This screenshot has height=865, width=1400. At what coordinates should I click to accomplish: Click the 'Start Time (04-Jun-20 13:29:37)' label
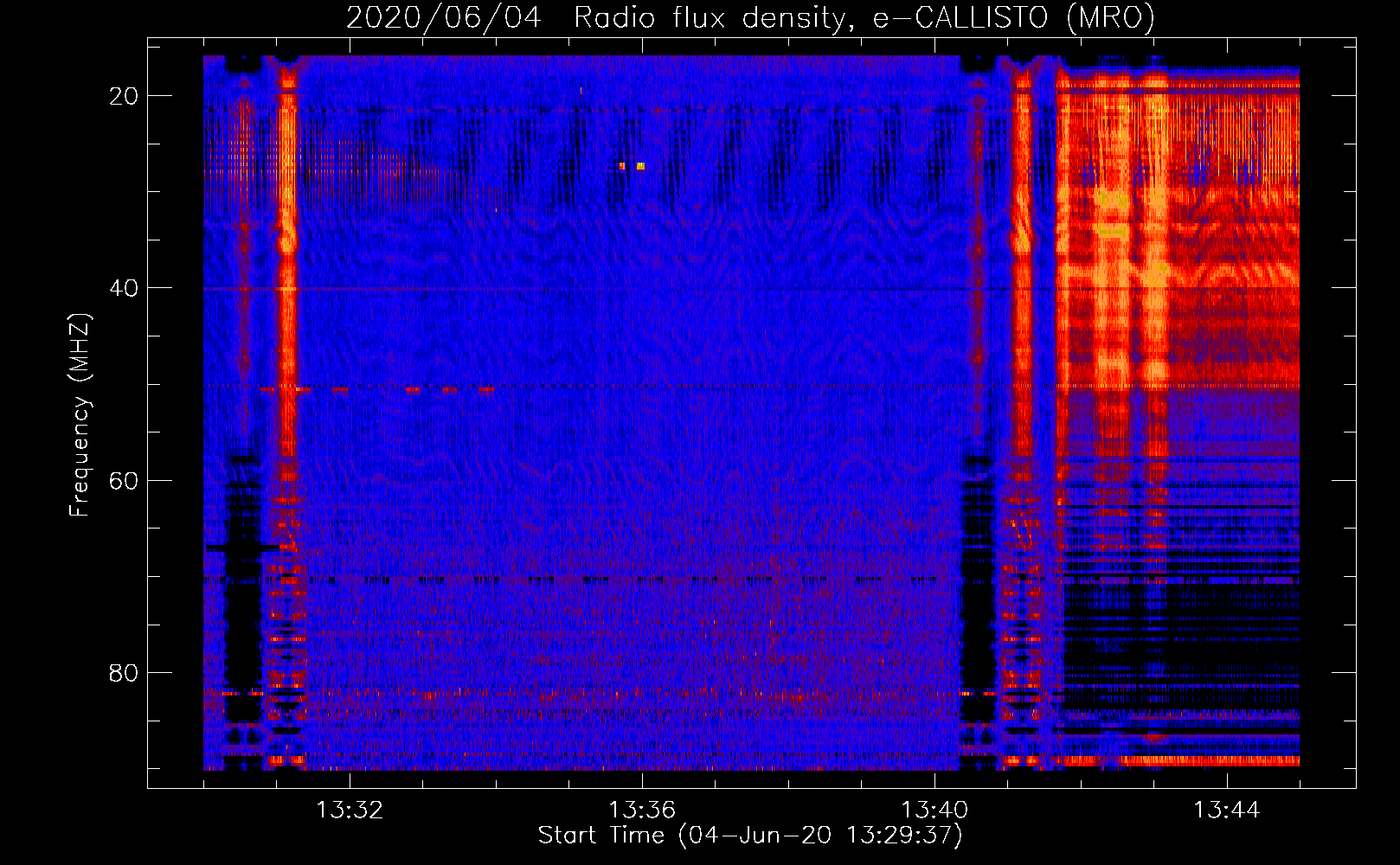pyautogui.click(x=750, y=836)
